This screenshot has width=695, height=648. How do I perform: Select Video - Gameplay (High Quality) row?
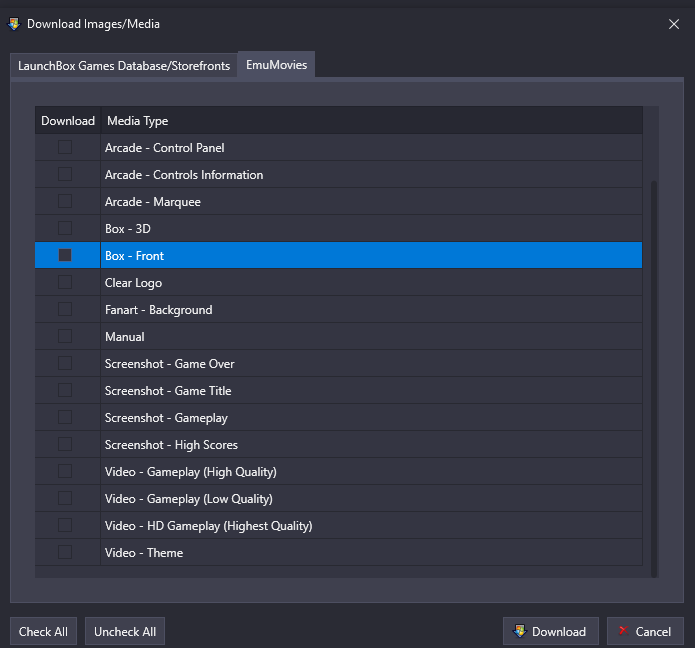click(339, 472)
